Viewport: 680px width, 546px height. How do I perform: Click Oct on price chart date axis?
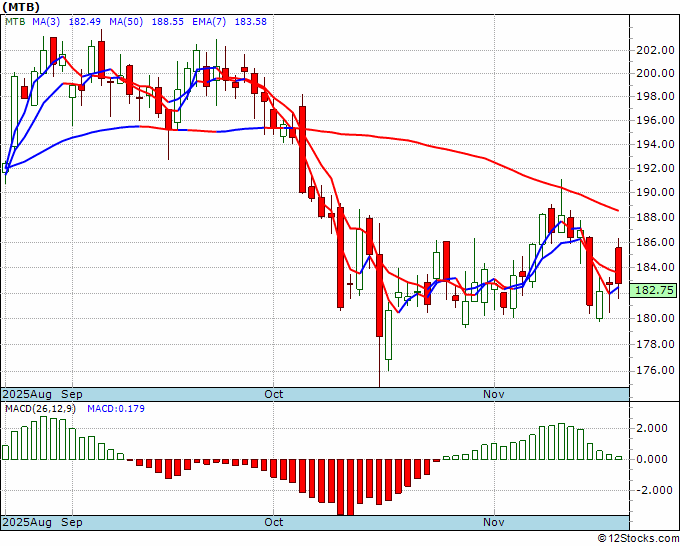274,394
